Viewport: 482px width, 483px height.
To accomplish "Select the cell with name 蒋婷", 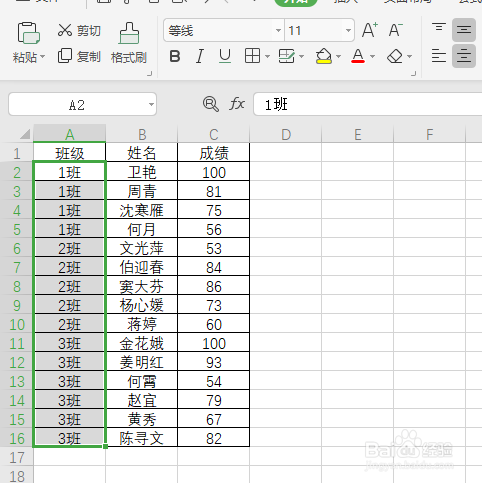I will (x=142, y=324).
